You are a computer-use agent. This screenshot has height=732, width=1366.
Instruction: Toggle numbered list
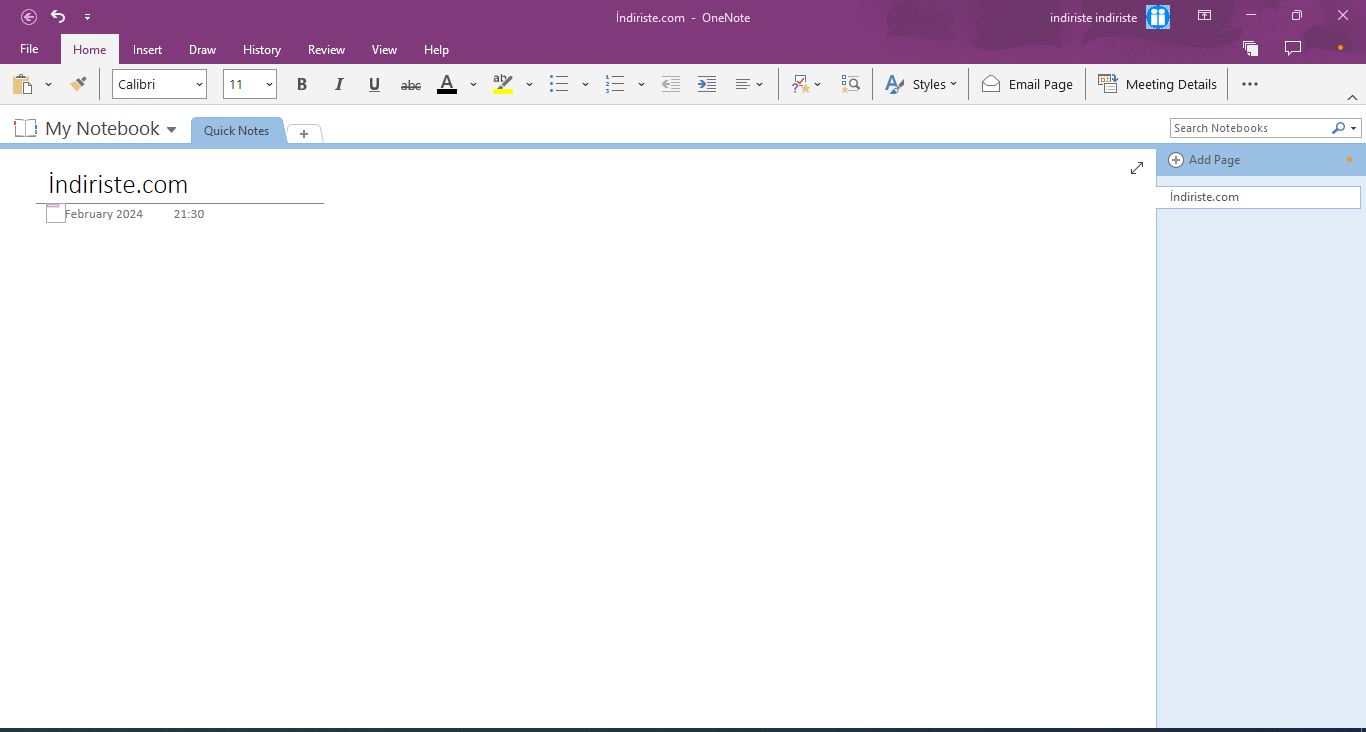click(615, 85)
